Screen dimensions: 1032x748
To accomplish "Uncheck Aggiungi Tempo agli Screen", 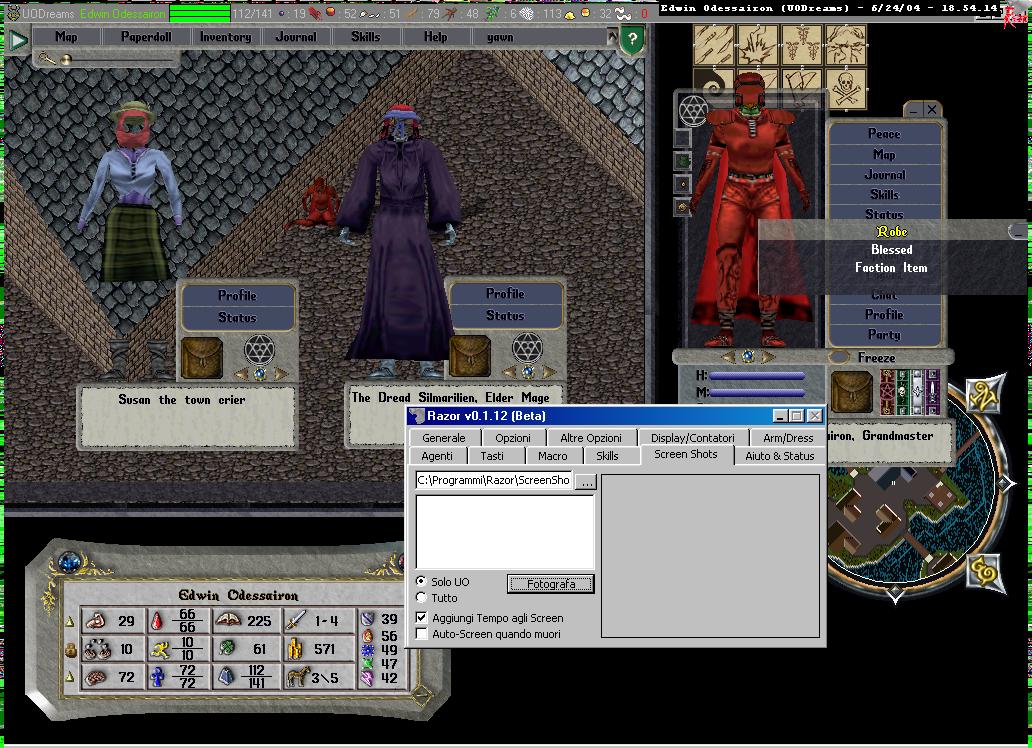I will tap(422, 618).
